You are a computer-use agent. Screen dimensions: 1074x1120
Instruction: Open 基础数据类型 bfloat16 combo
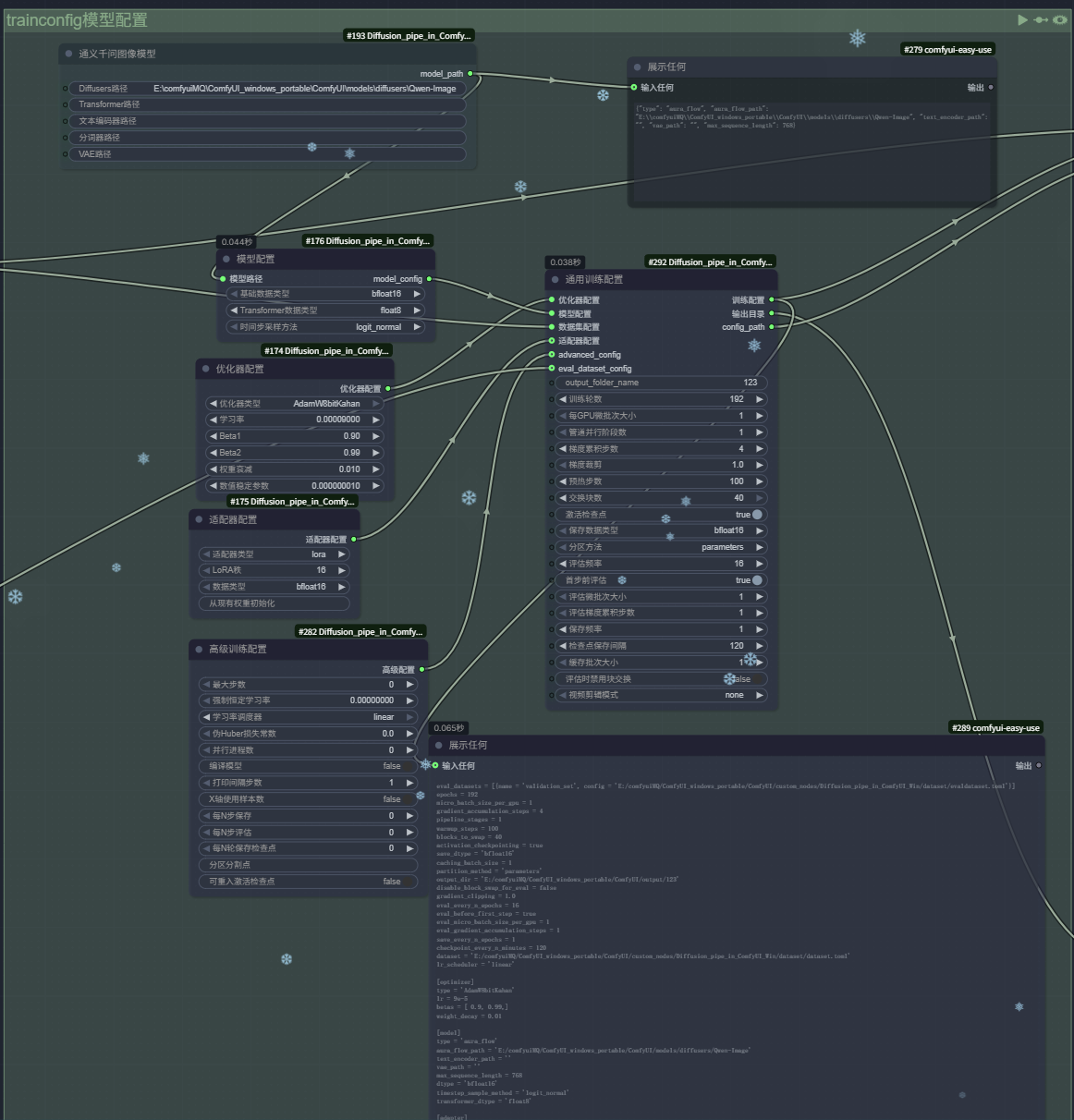(325, 294)
